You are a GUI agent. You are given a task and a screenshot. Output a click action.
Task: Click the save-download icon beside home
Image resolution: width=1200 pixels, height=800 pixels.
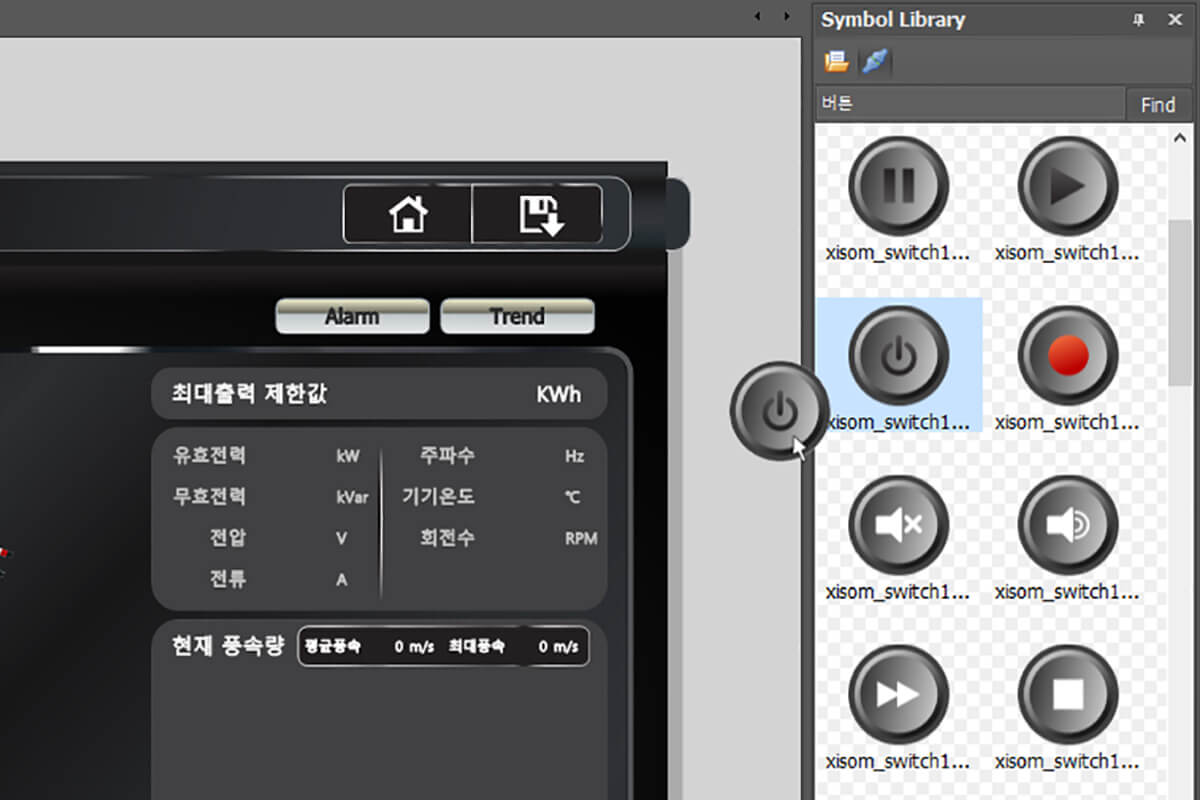[x=540, y=214]
